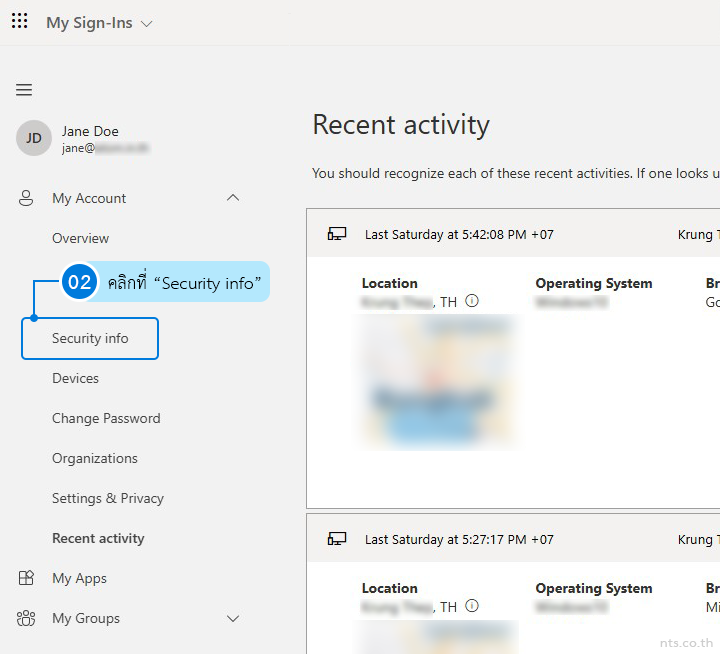Select Recent activity in sidebar
This screenshot has width=720, height=654.
pos(98,538)
